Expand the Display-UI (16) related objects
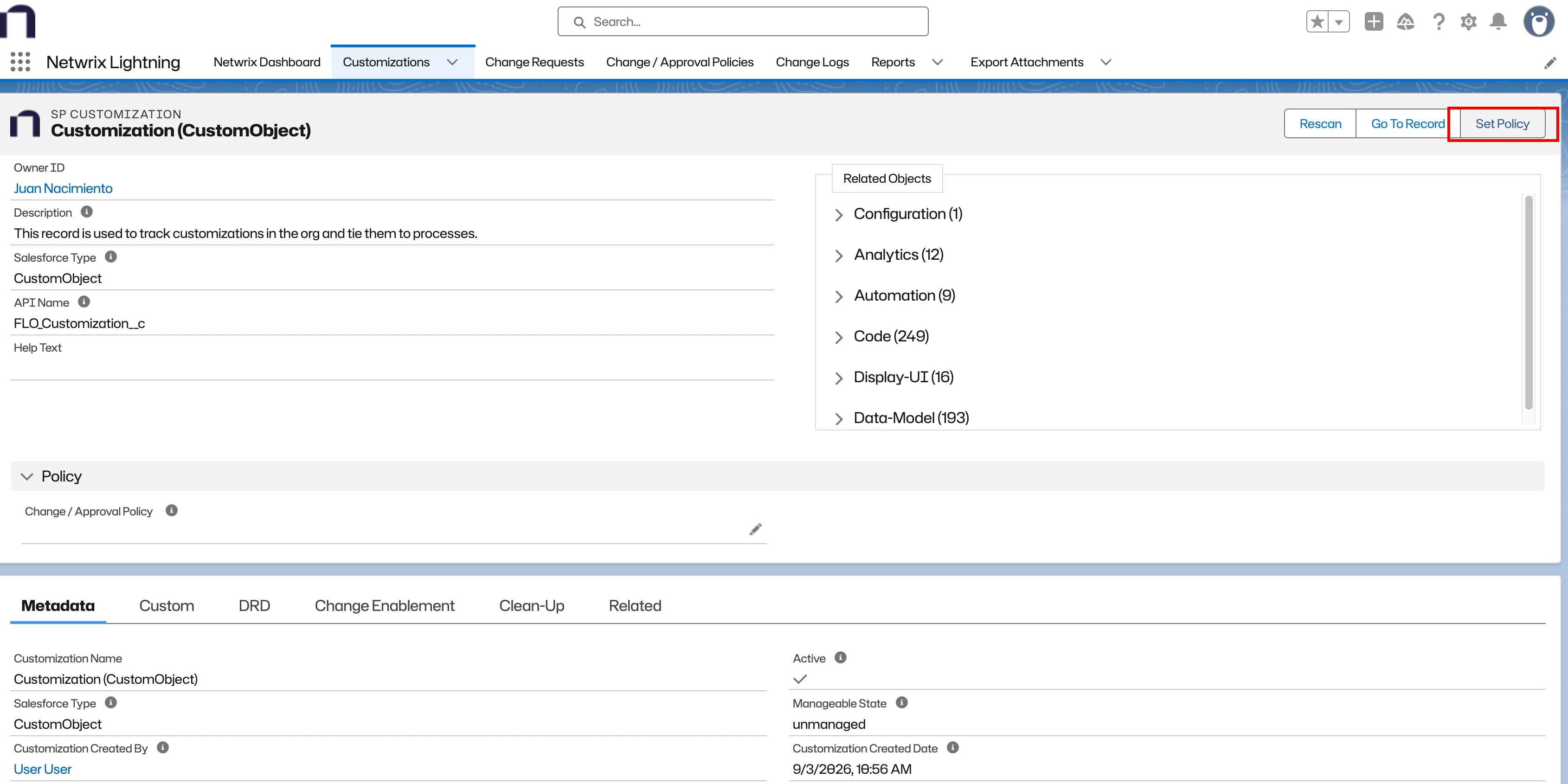Screen dimensions: 1568x784 pos(839,378)
